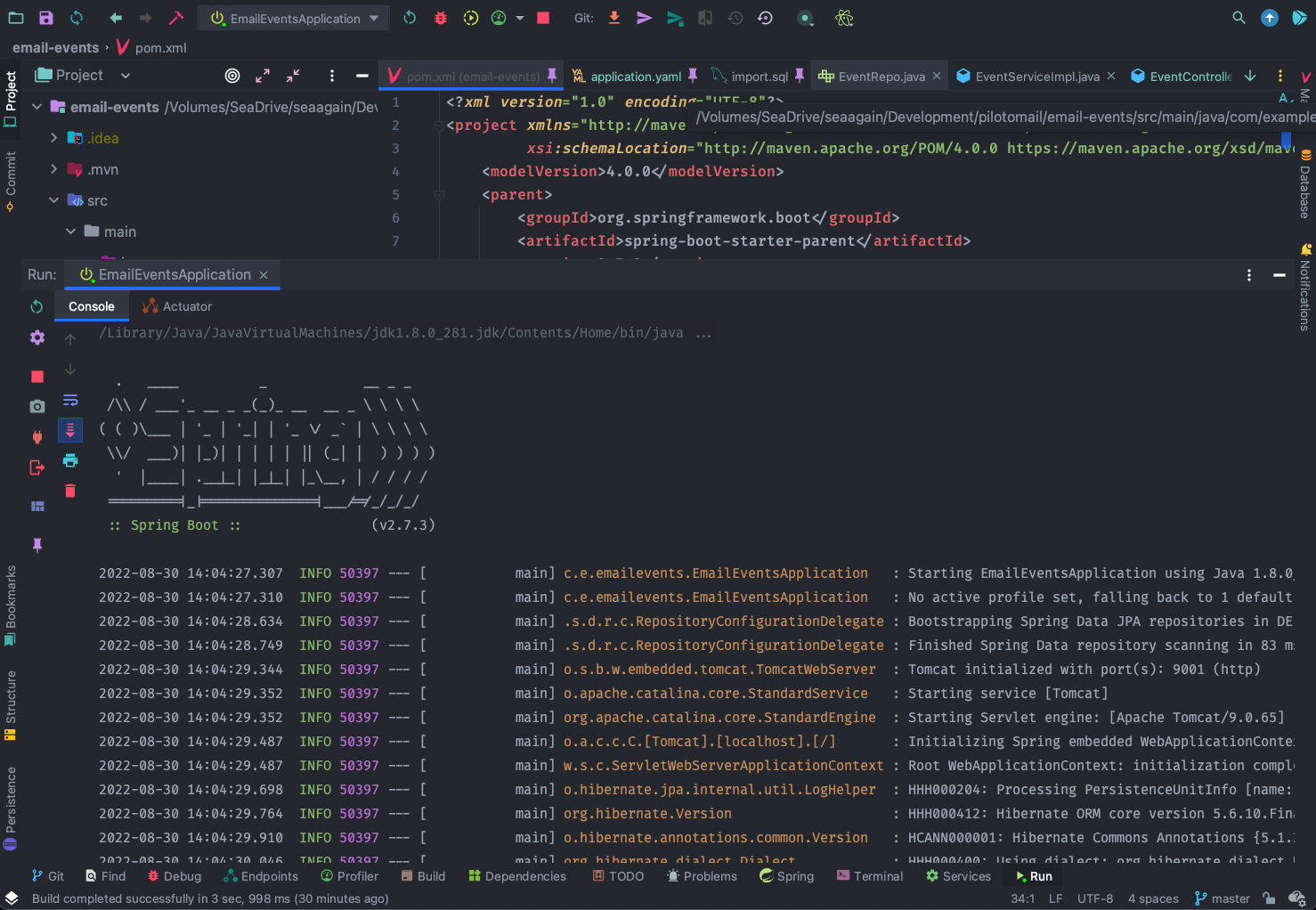Close the EmailEventsApplication run tab

click(264, 275)
